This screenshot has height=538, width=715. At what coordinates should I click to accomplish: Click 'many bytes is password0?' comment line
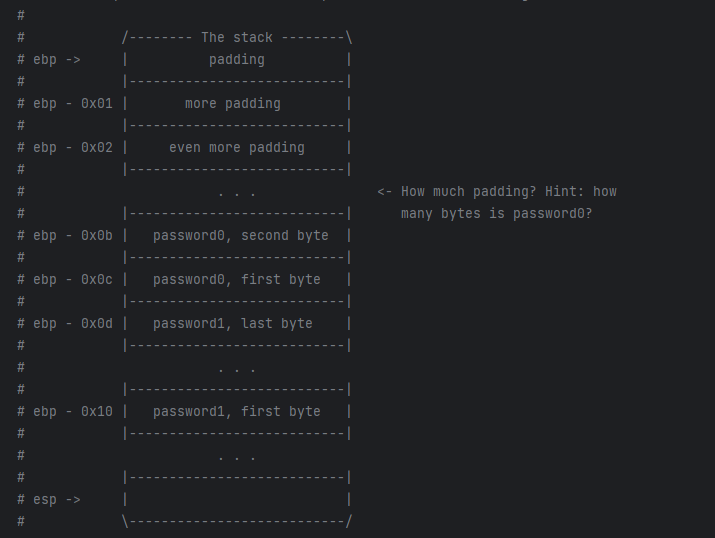click(497, 213)
